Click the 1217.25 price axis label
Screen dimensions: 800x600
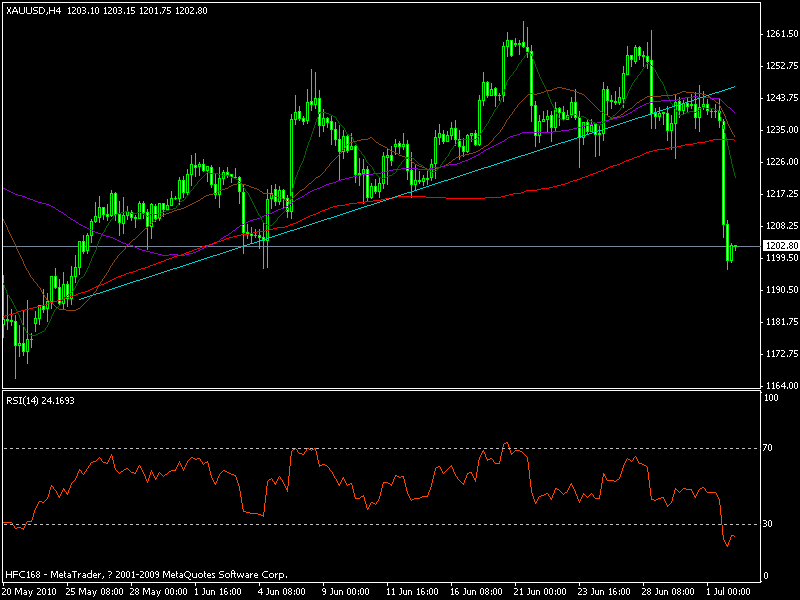click(782, 194)
